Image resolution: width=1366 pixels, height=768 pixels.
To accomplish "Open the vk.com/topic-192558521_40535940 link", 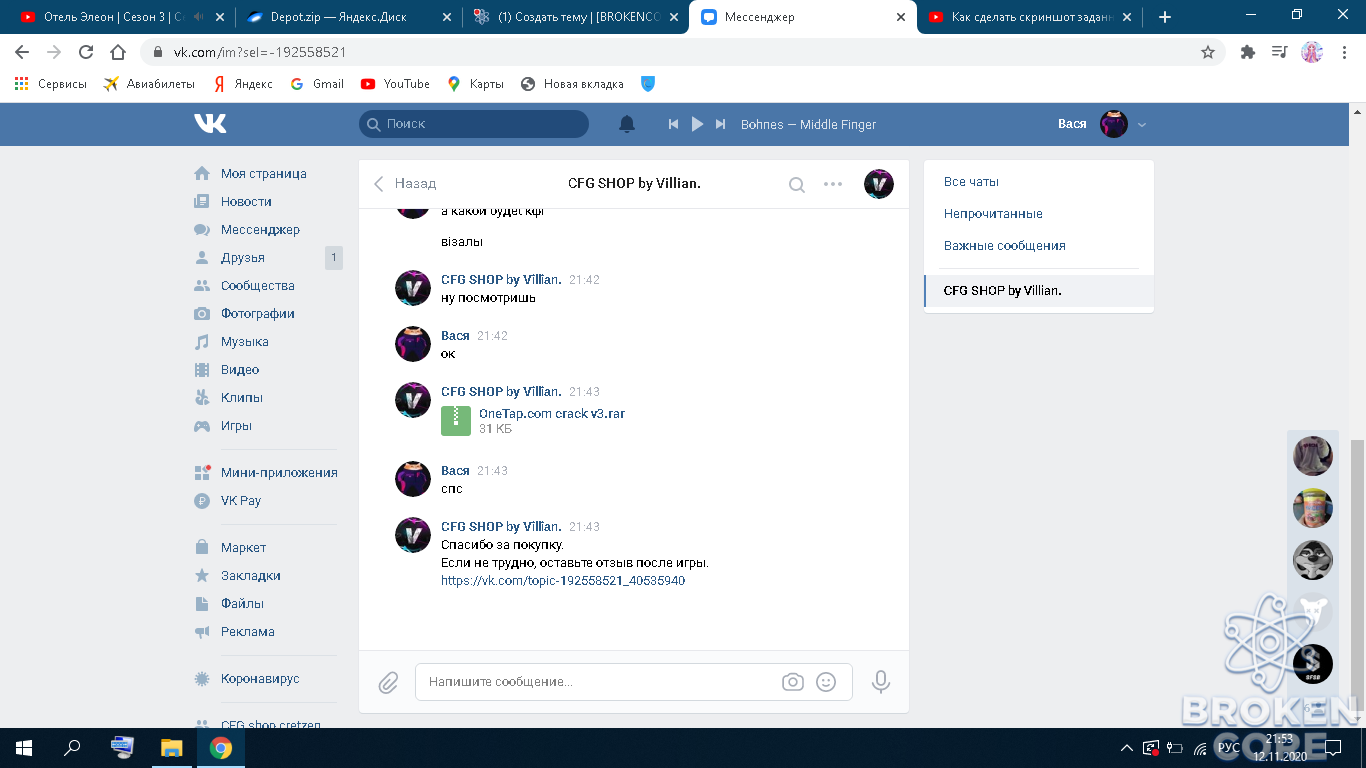I will tap(563, 581).
